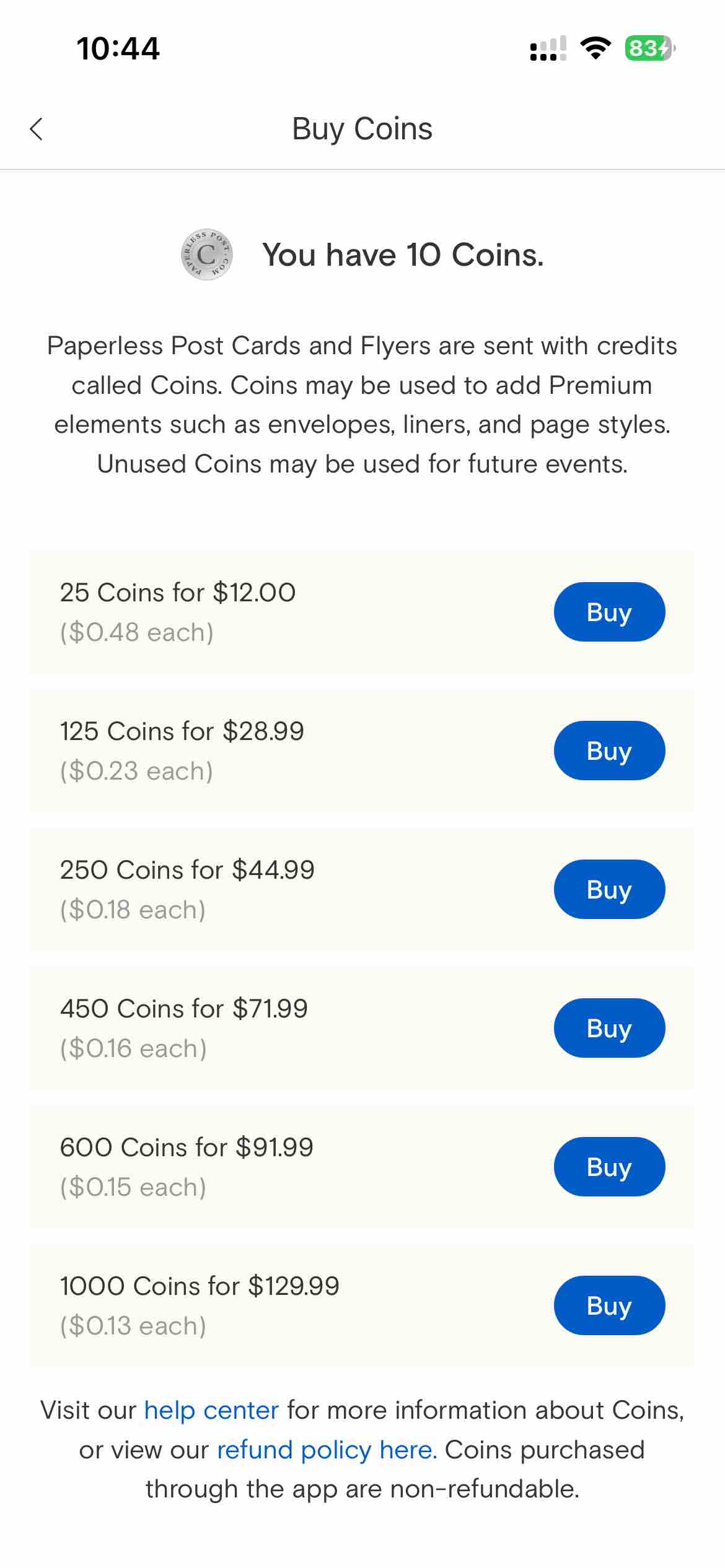Tap the Wi-Fi status icon
This screenshot has height=1568, width=725.
(595, 48)
